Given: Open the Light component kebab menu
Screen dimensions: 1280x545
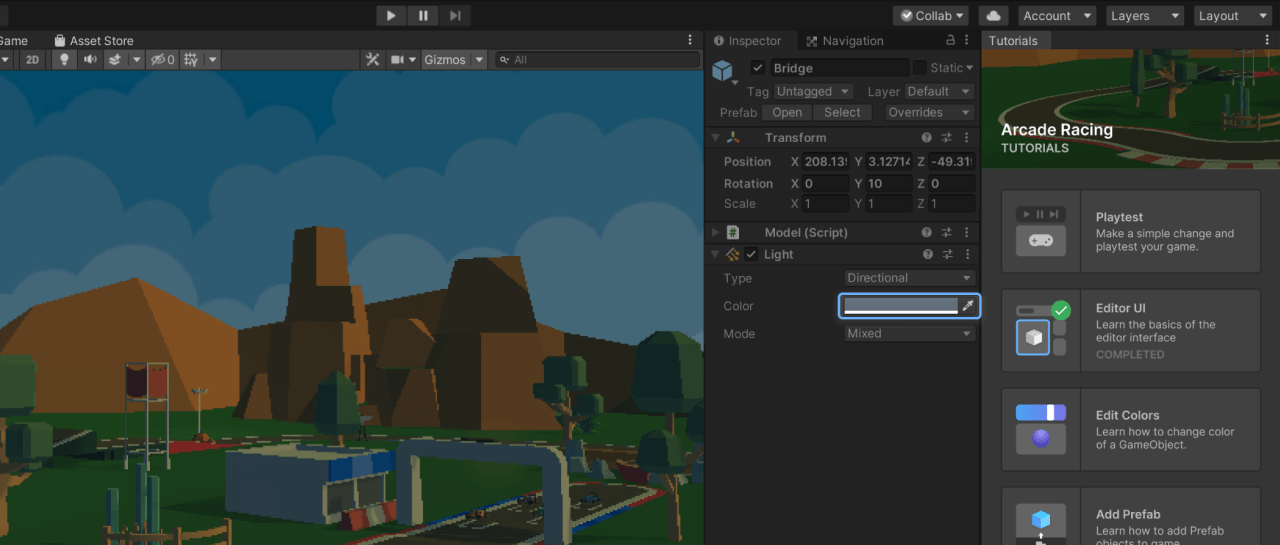Looking at the screenshot, I should [967, 254].
